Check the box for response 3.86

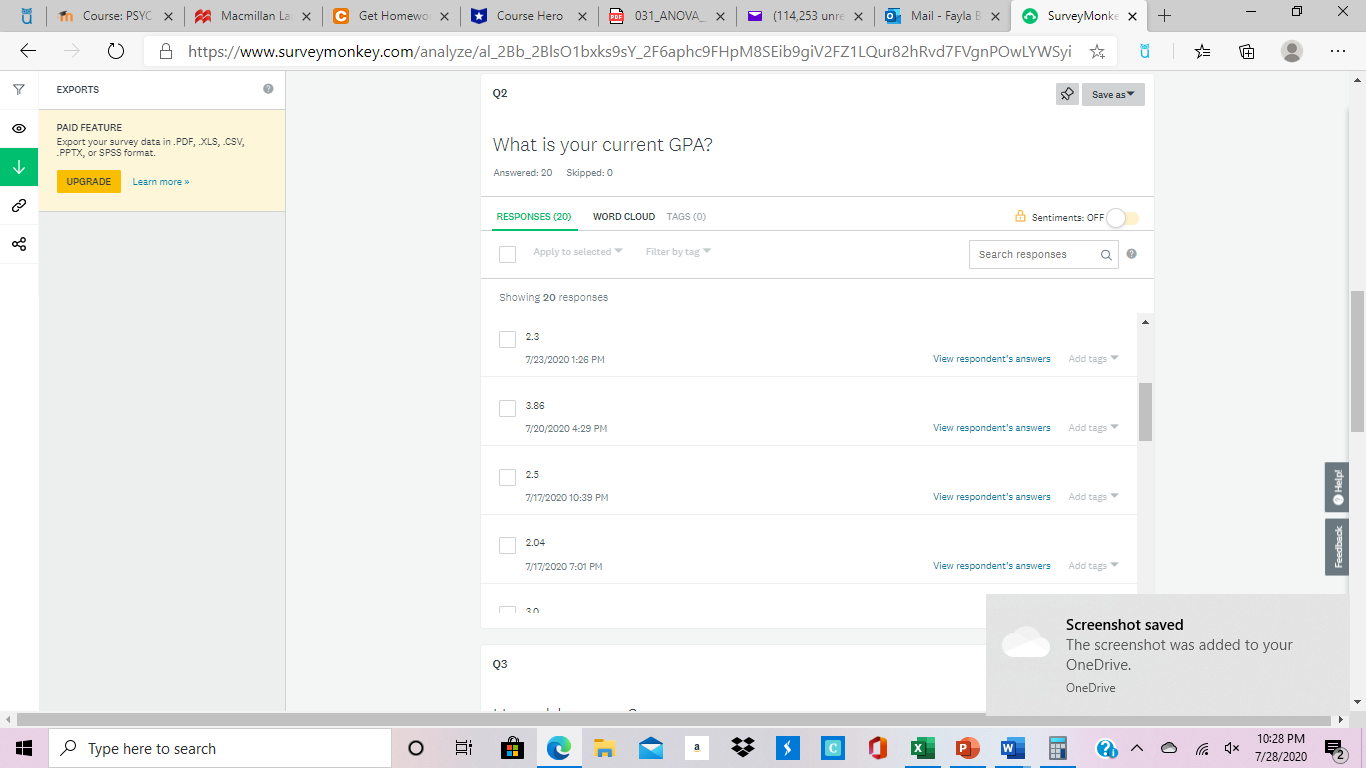507,408
